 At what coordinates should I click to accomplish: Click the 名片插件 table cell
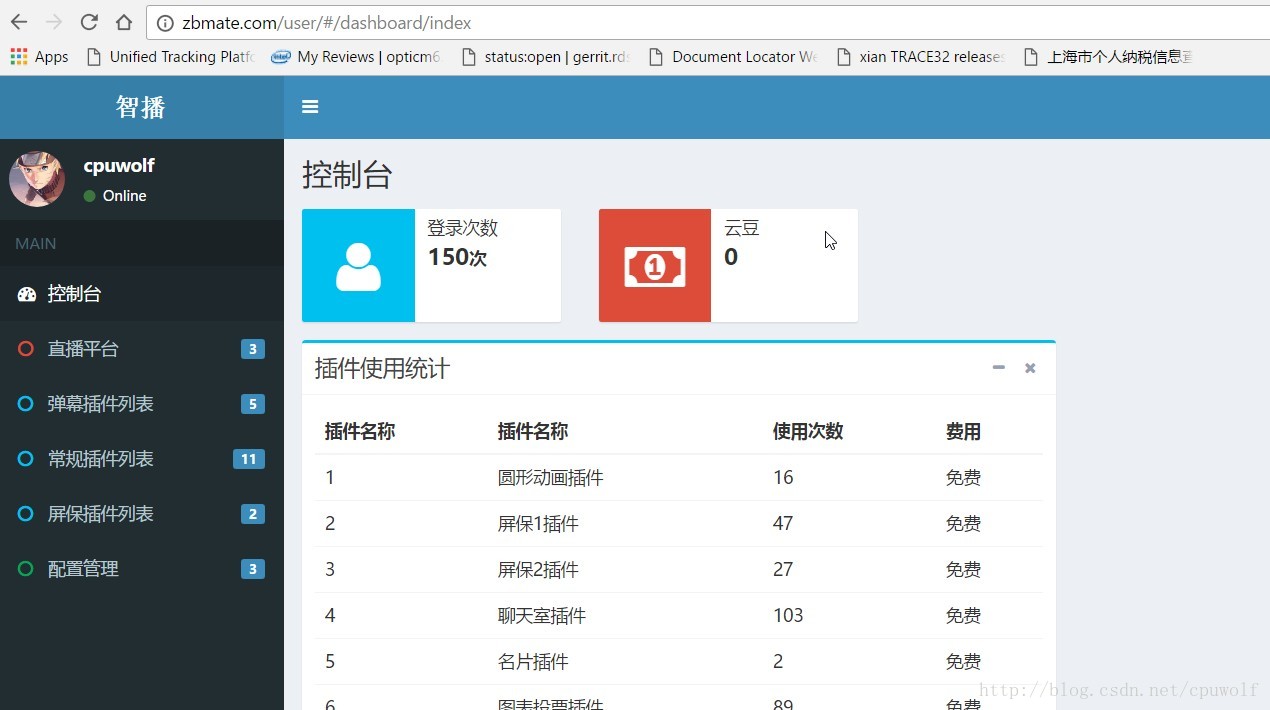pyautogui.click(x=533, y=662)
